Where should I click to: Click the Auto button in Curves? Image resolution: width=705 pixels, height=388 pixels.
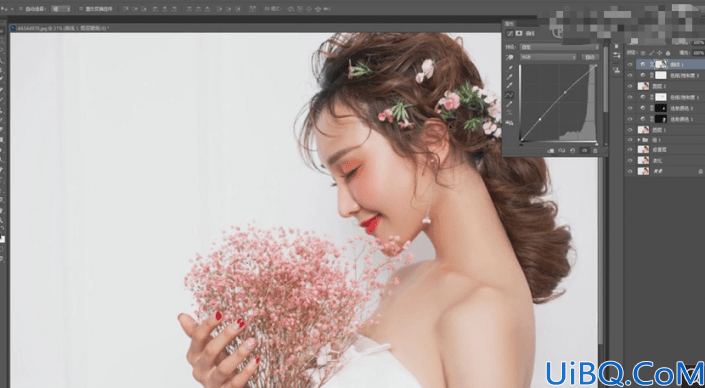(590, 57)
